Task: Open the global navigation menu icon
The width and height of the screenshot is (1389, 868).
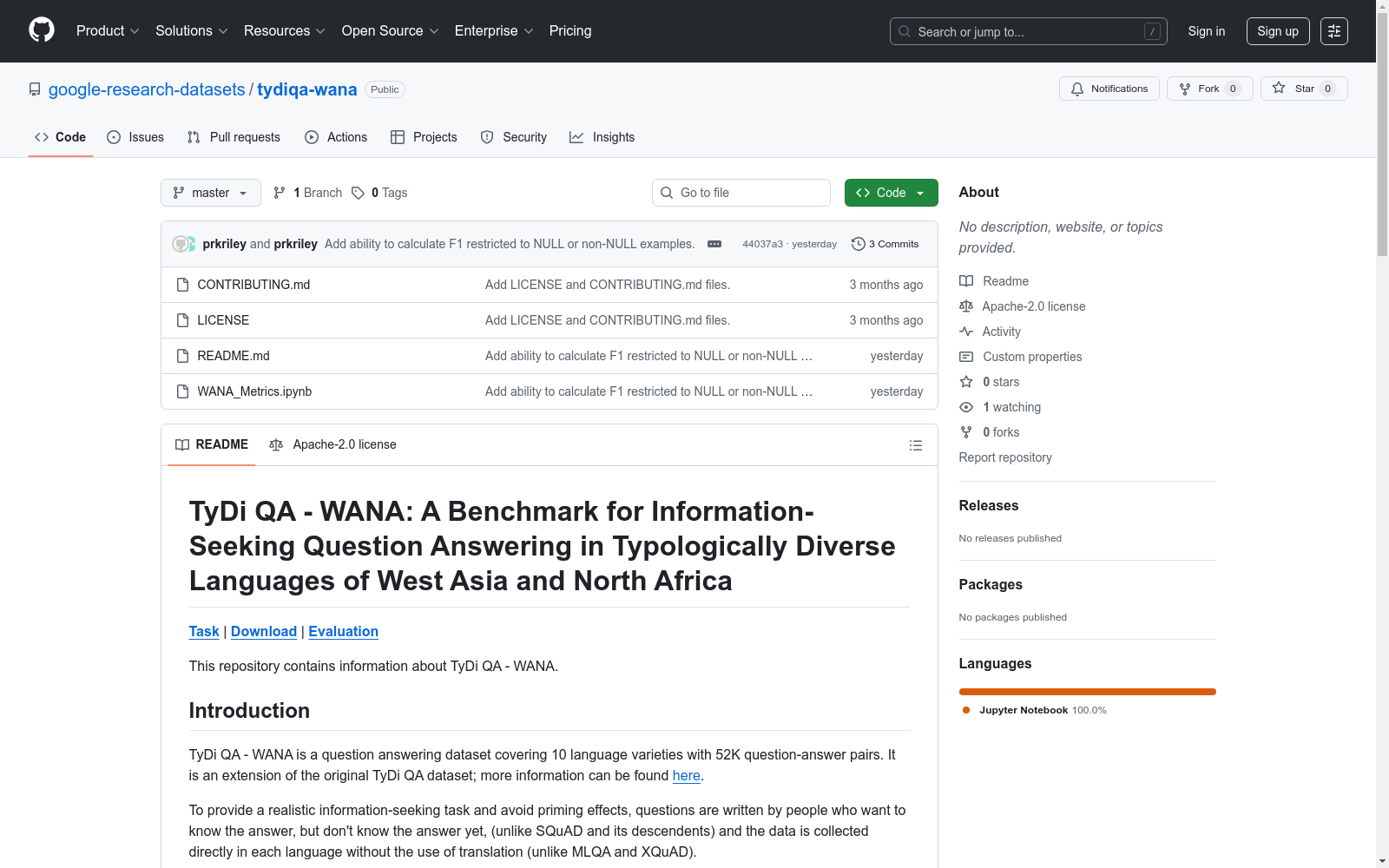Action: (x=1334, y=31)
